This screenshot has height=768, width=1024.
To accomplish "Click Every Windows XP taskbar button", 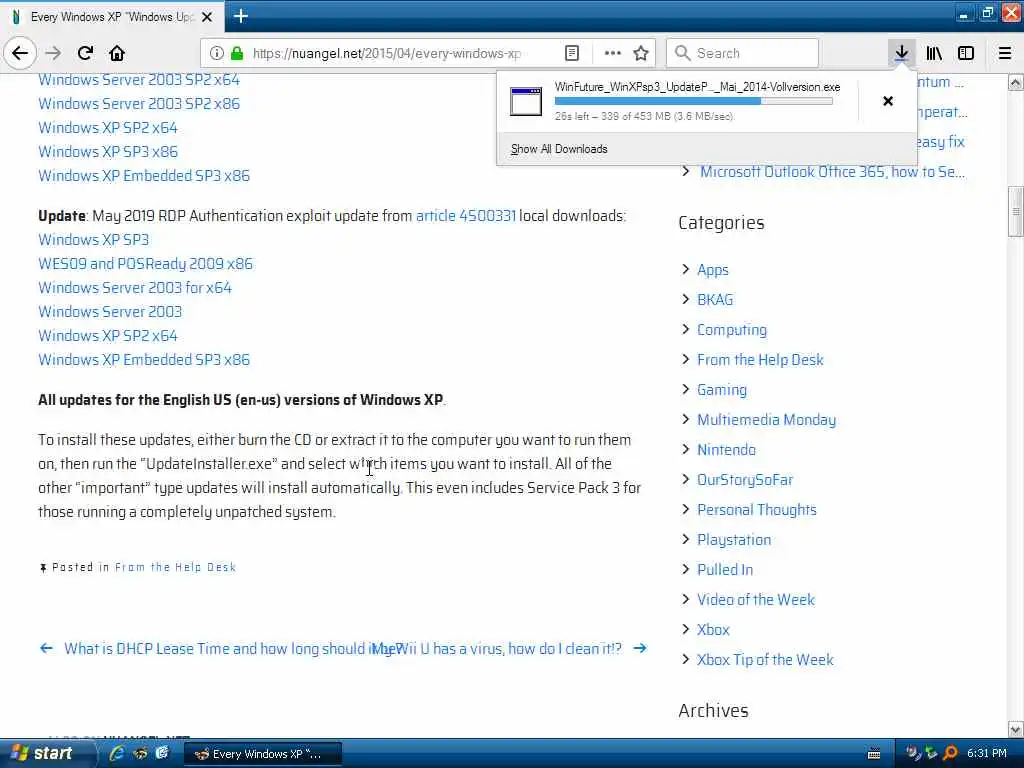I will (x=263, y=754).
